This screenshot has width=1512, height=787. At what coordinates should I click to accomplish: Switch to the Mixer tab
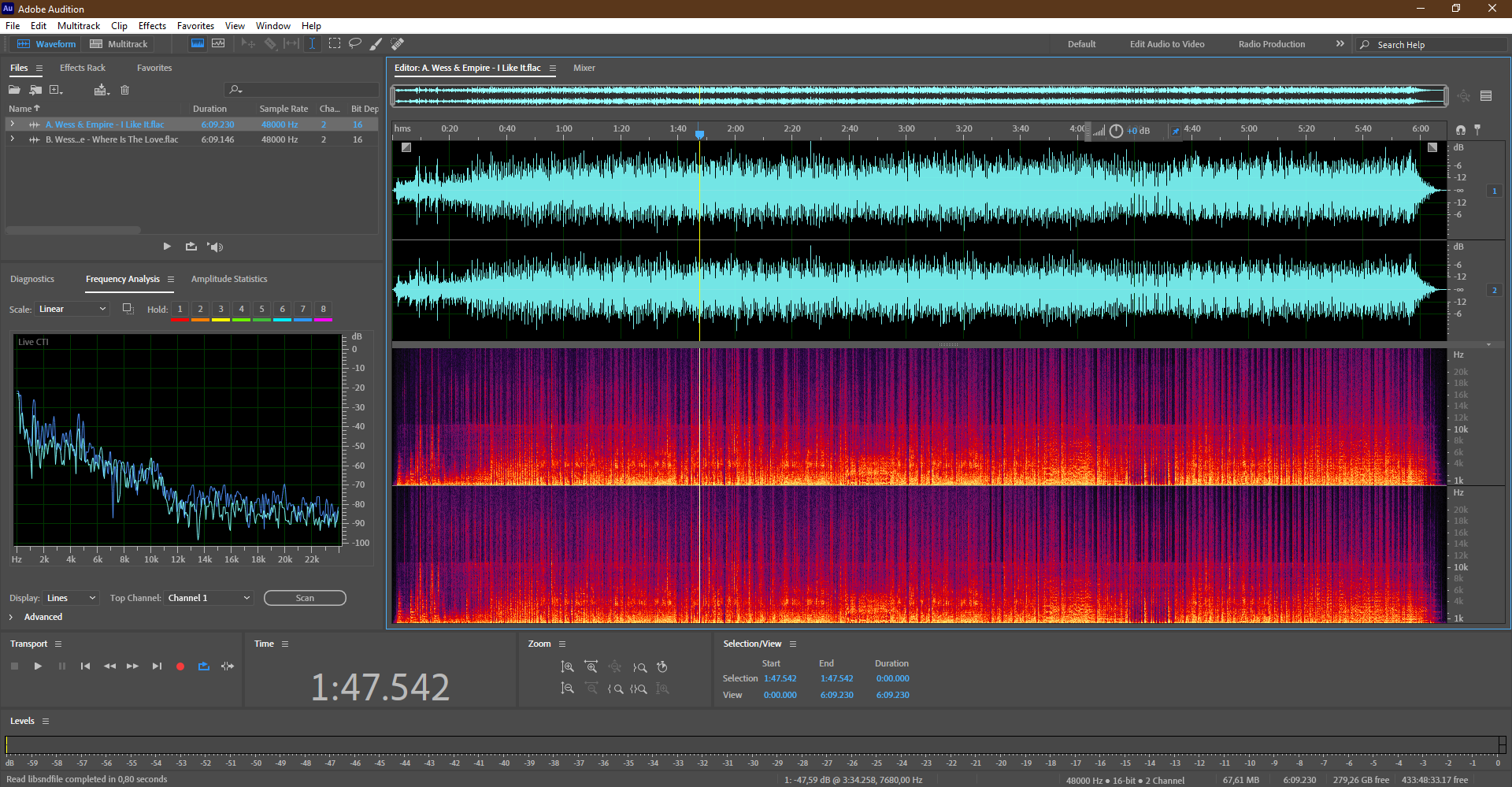(584, 68)
